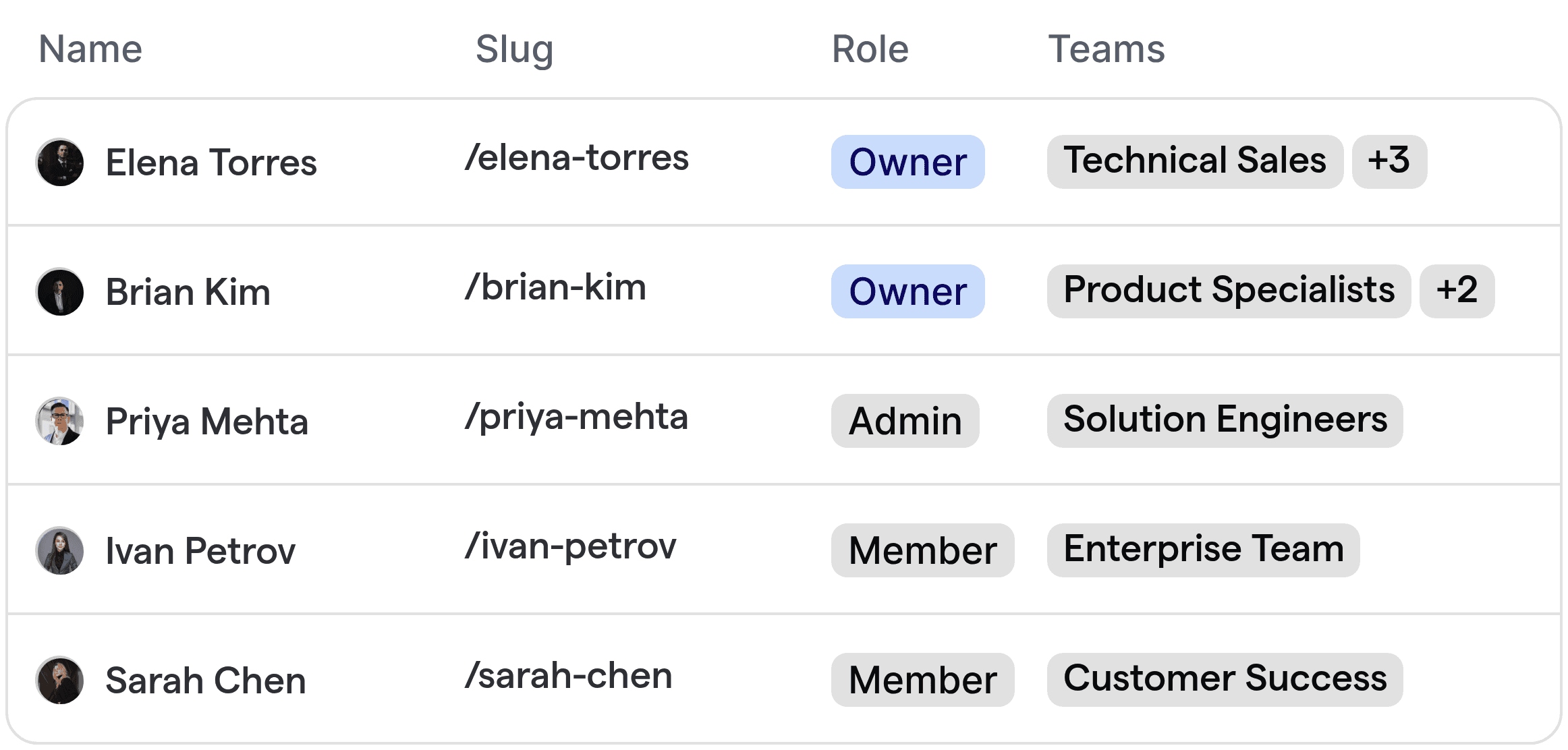Click Ivan Petrov's profile photo
The width and height of the screenshot is (1568, 750).
click(60, 550)
